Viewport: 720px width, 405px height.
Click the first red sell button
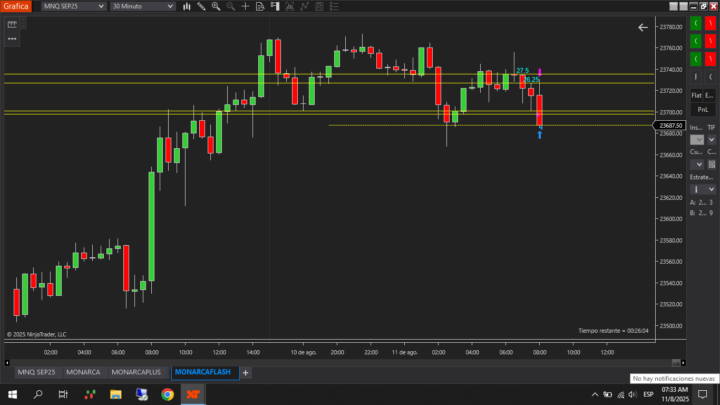pos(710,23)
